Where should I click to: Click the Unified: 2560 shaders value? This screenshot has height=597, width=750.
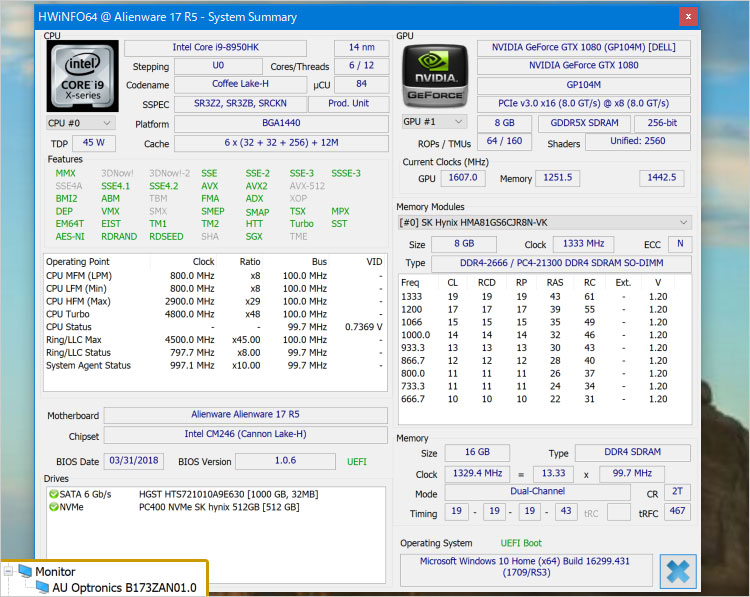coord(638,141)
